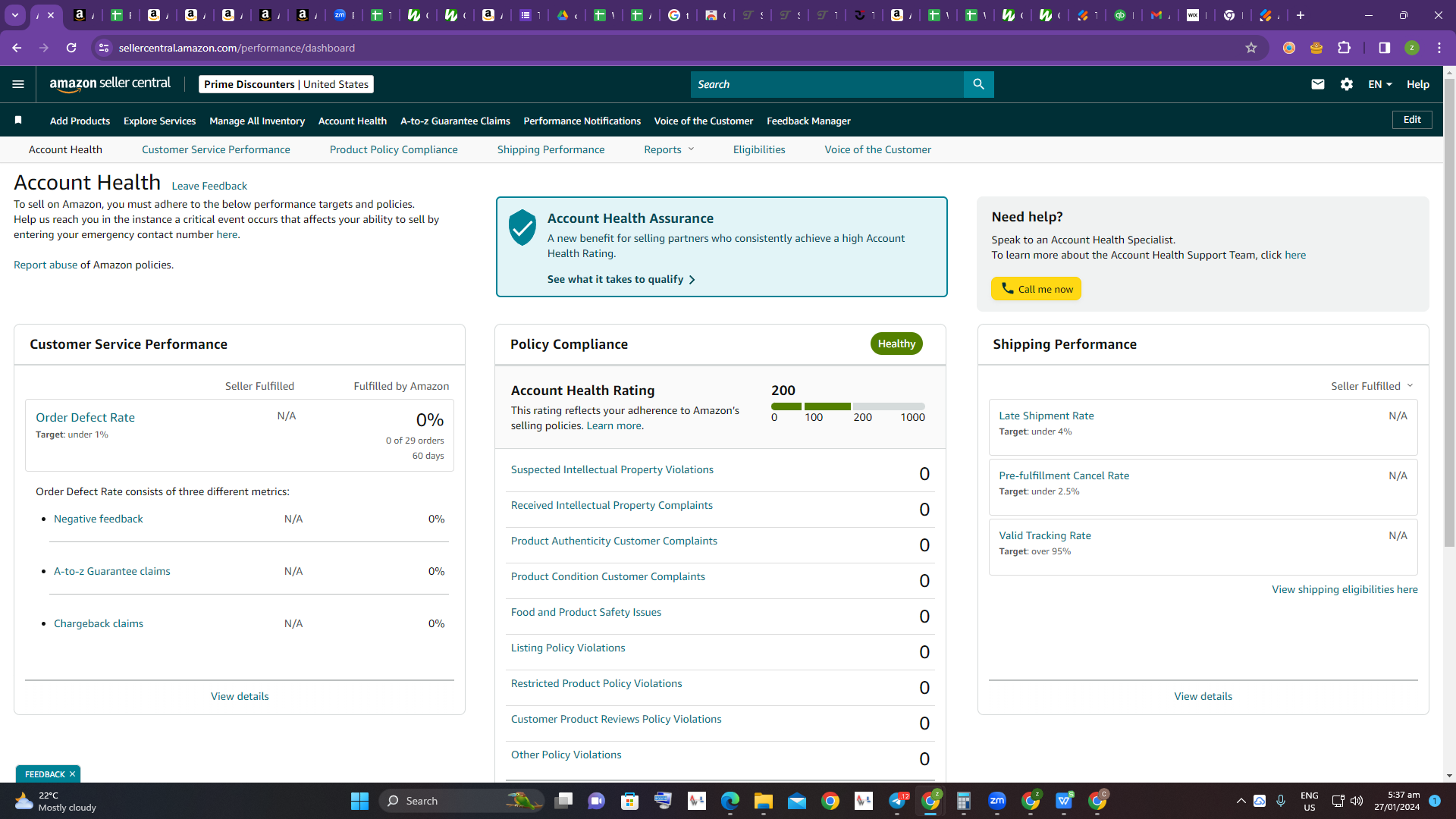1456x819 pixels.
Task: Open the Late Shipment Rate link
Action: [x=1046, y=416]
